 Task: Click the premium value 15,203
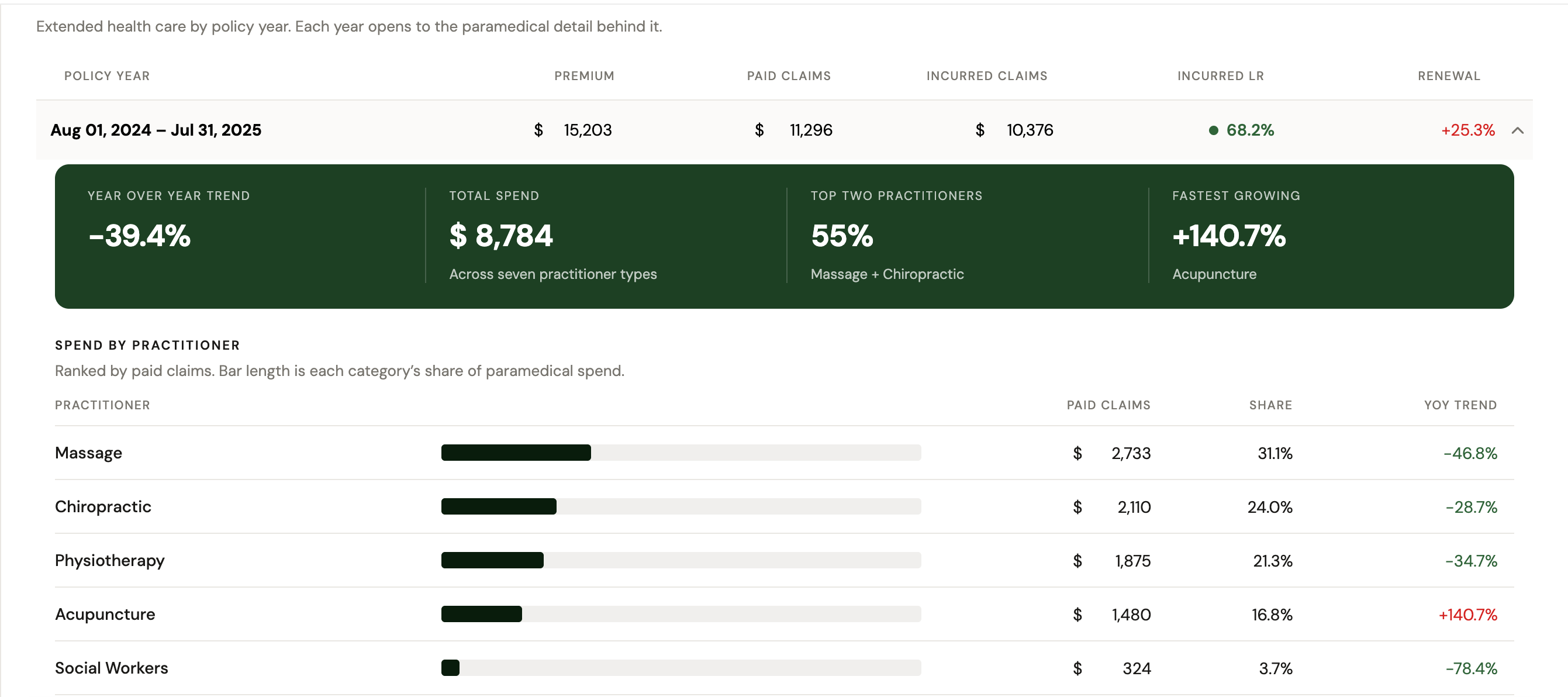(588, 130)
